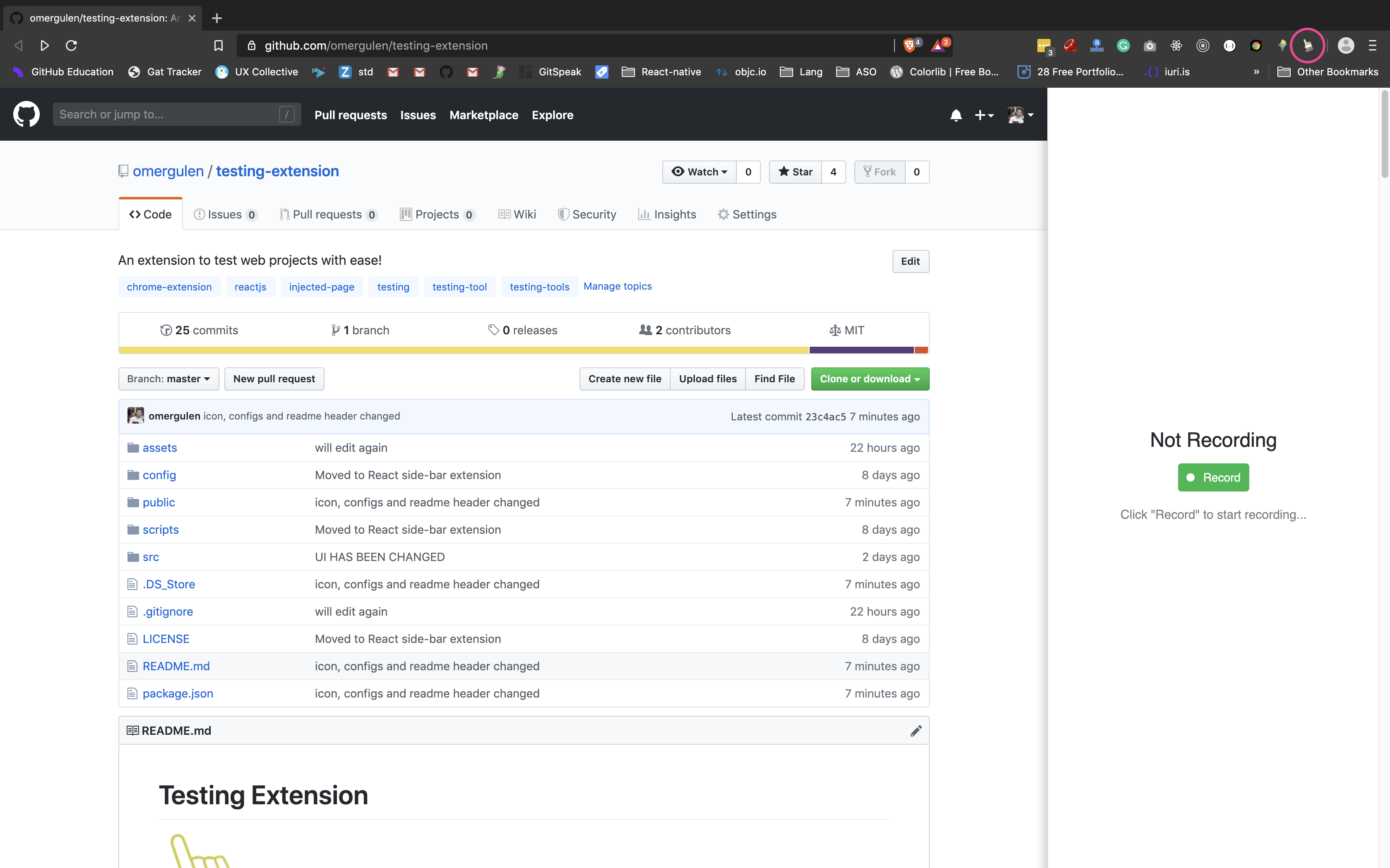Bookmark this page with the bookmark icon
The width and height of the screenshot is (1390, 868).
tap(218, 46)
